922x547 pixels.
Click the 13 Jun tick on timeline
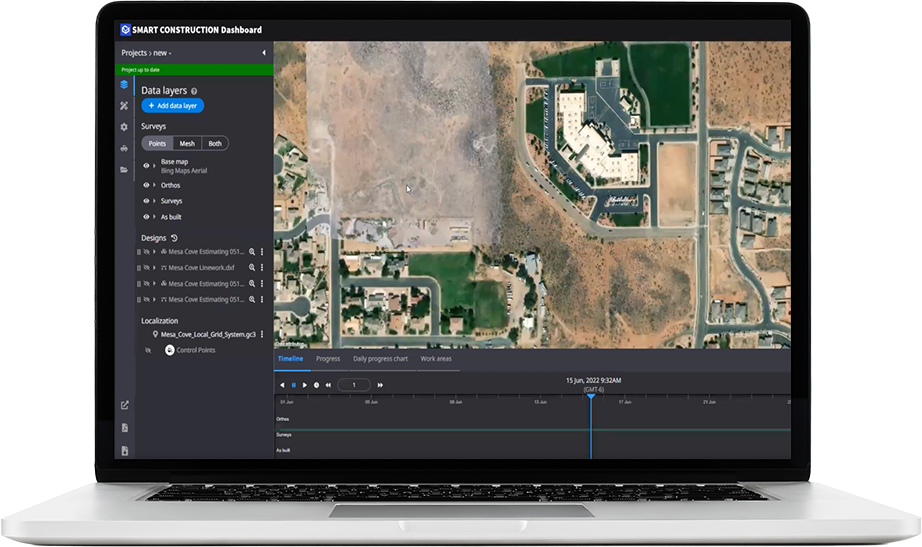[x=540, y=402]
